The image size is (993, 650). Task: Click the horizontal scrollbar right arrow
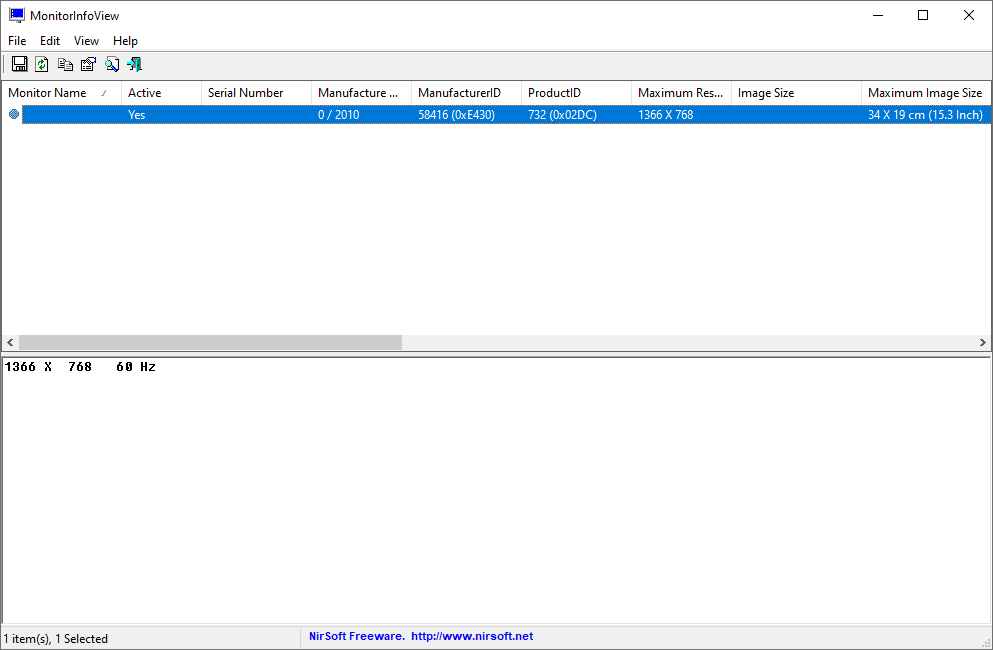tap(982, 342)
